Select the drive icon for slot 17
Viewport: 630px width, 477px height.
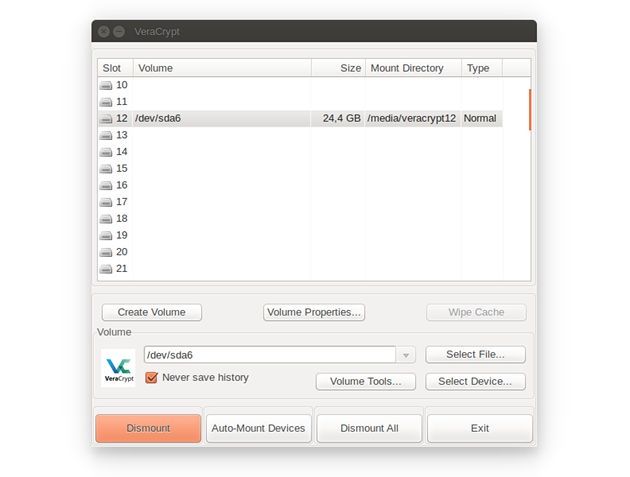click(106, 202)
